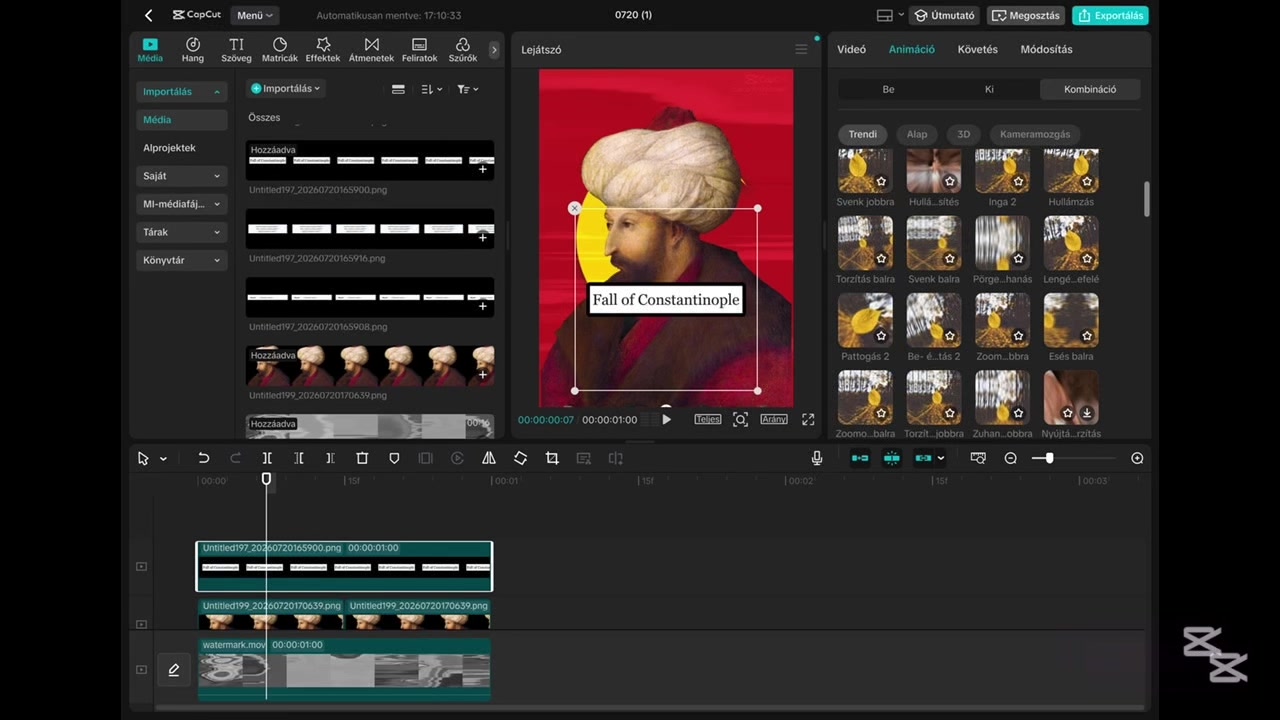Play the preview video
Screen dimensions: 1280x720
coord(667,420)
